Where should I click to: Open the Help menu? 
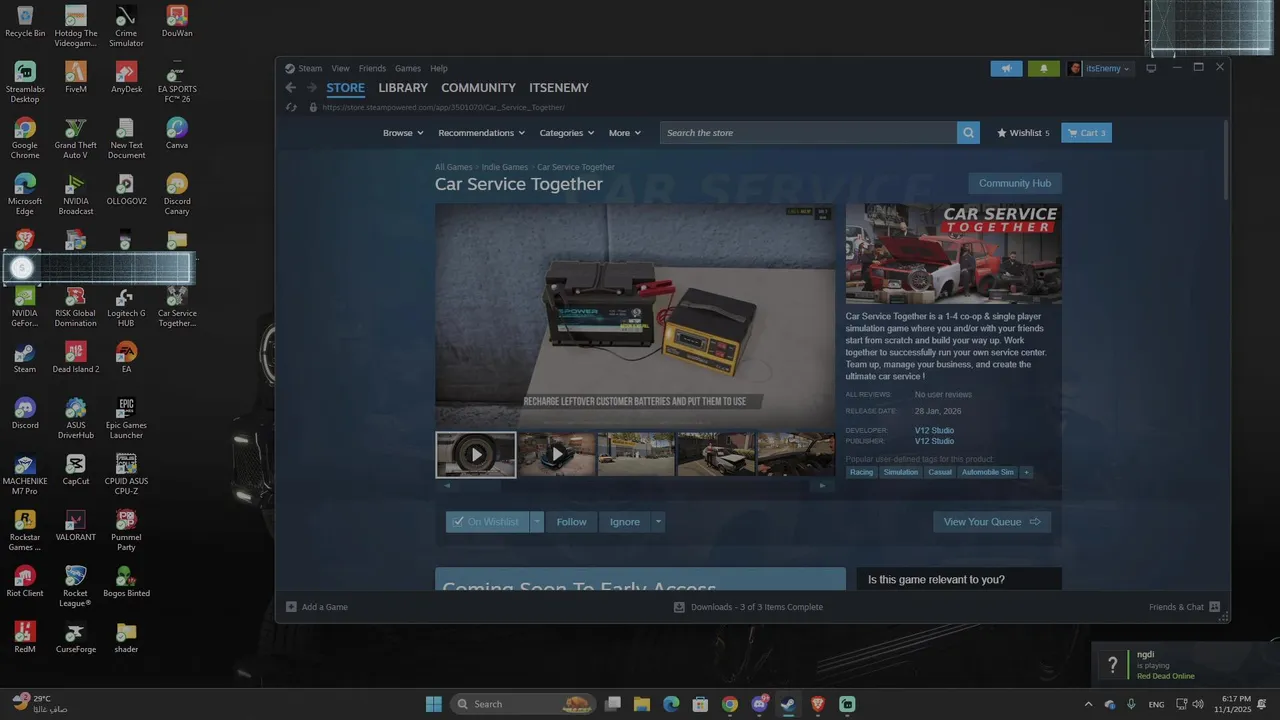439,69
